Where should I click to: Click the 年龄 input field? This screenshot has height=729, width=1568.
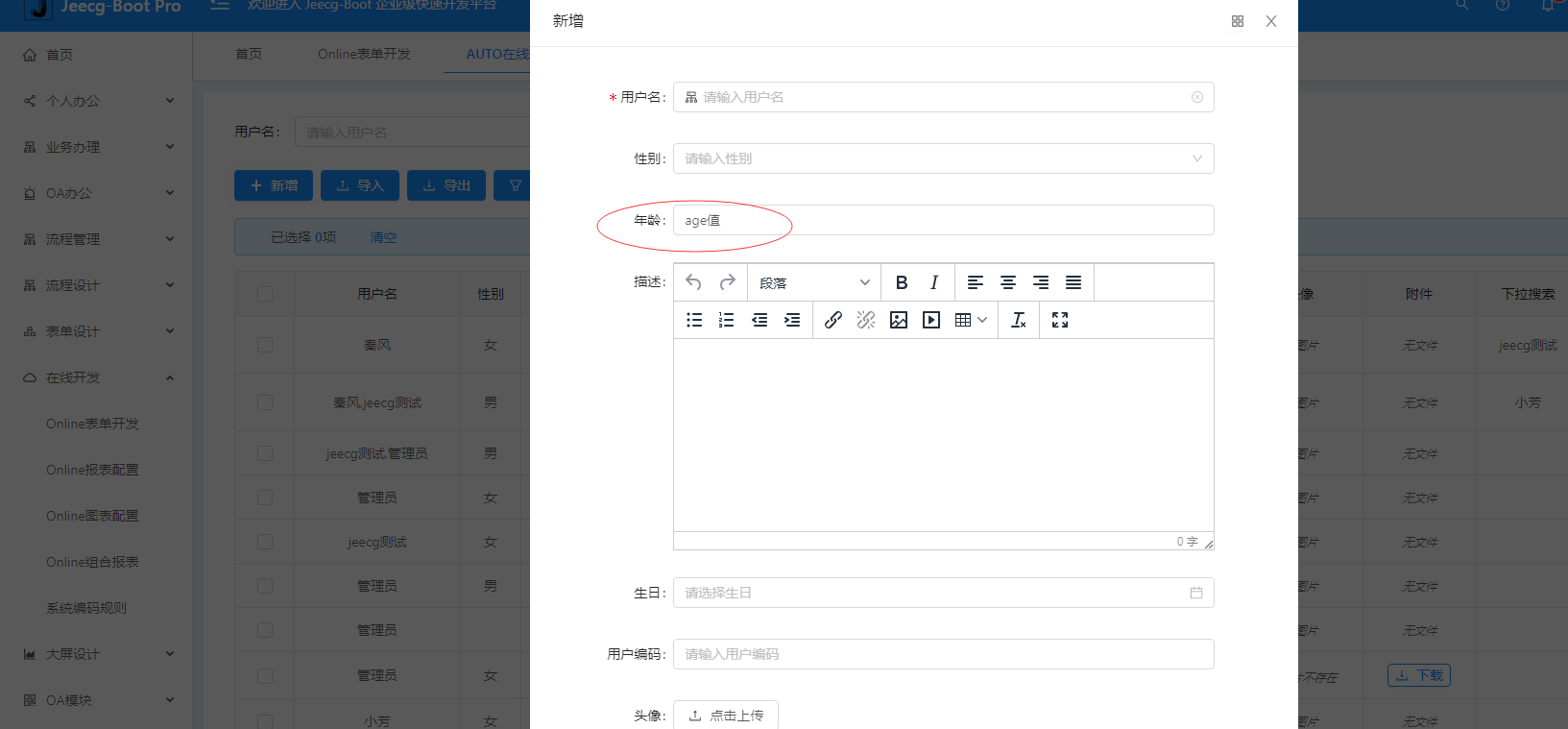(x=944, y=220)
